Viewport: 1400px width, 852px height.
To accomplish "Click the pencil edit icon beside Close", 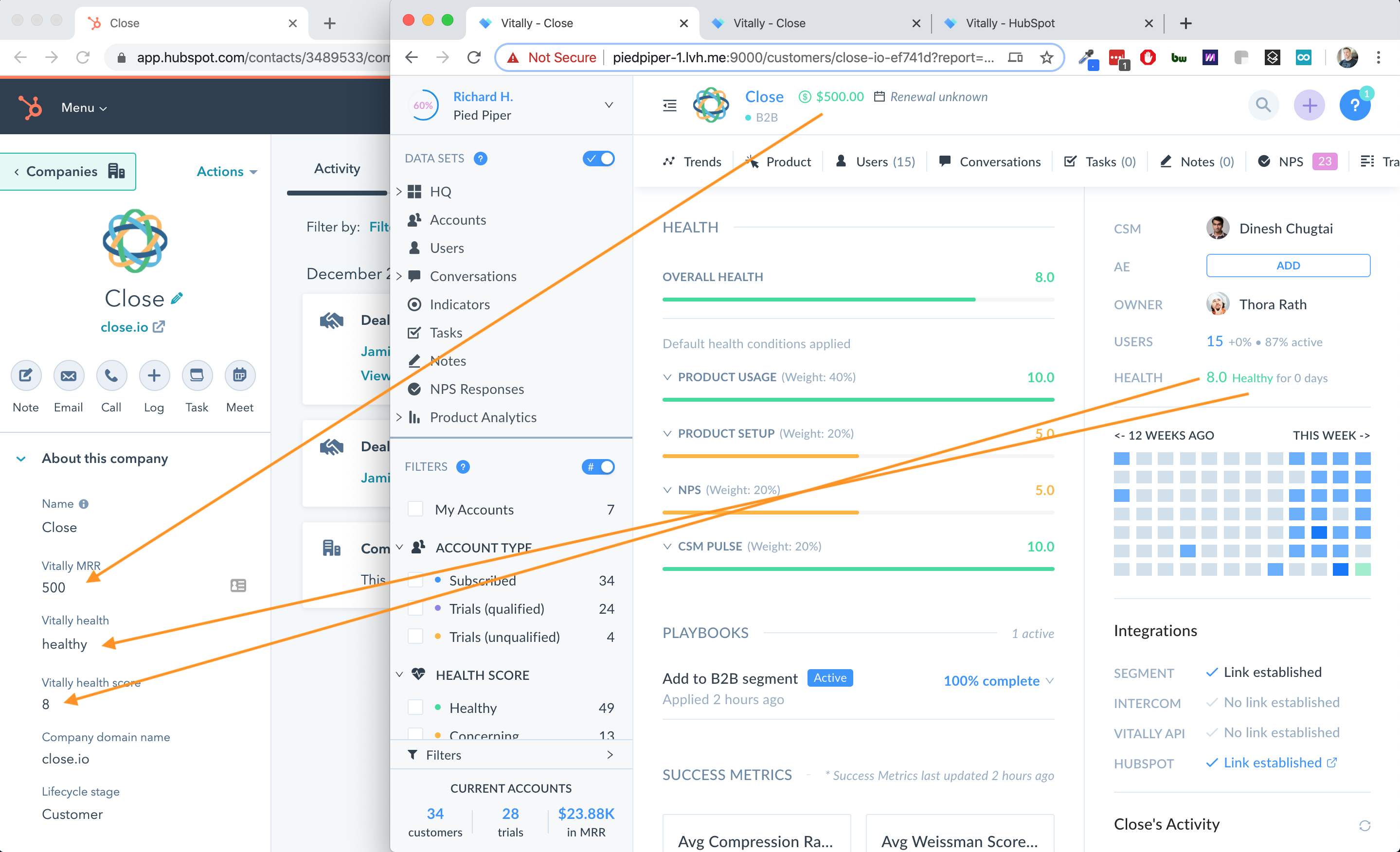I will coord(177,298).
